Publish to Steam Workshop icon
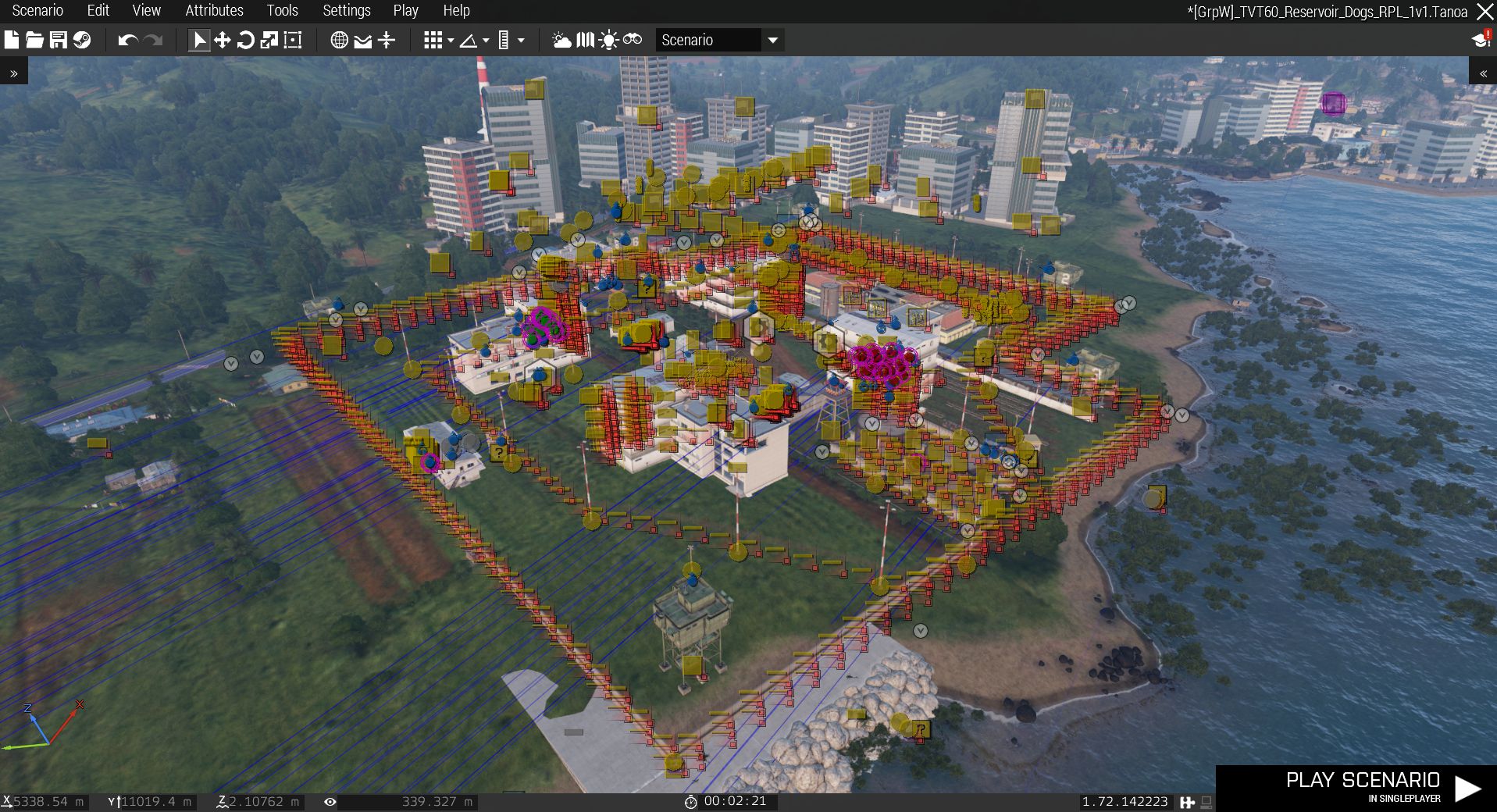Screen dimensions: 1497x812 [82, 40]
